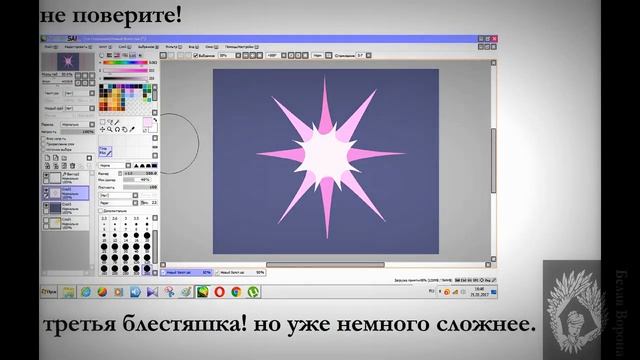Adjust the brush minimum size slider
Viewport: 640px width, 360px height.
[x=137, y=180]
